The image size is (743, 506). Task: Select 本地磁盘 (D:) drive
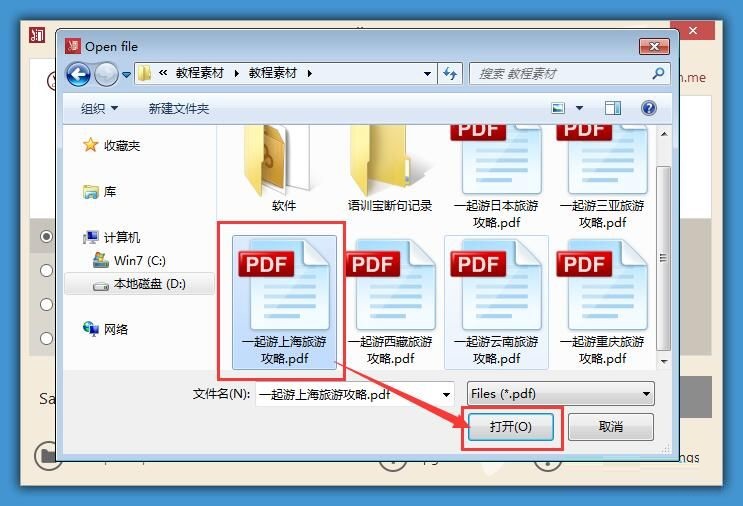click(139, 284)
